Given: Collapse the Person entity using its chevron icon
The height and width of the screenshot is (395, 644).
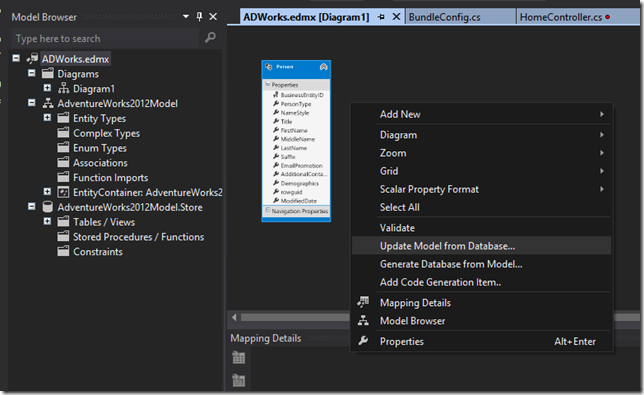Looking at the screenshot, I should 323,67.
